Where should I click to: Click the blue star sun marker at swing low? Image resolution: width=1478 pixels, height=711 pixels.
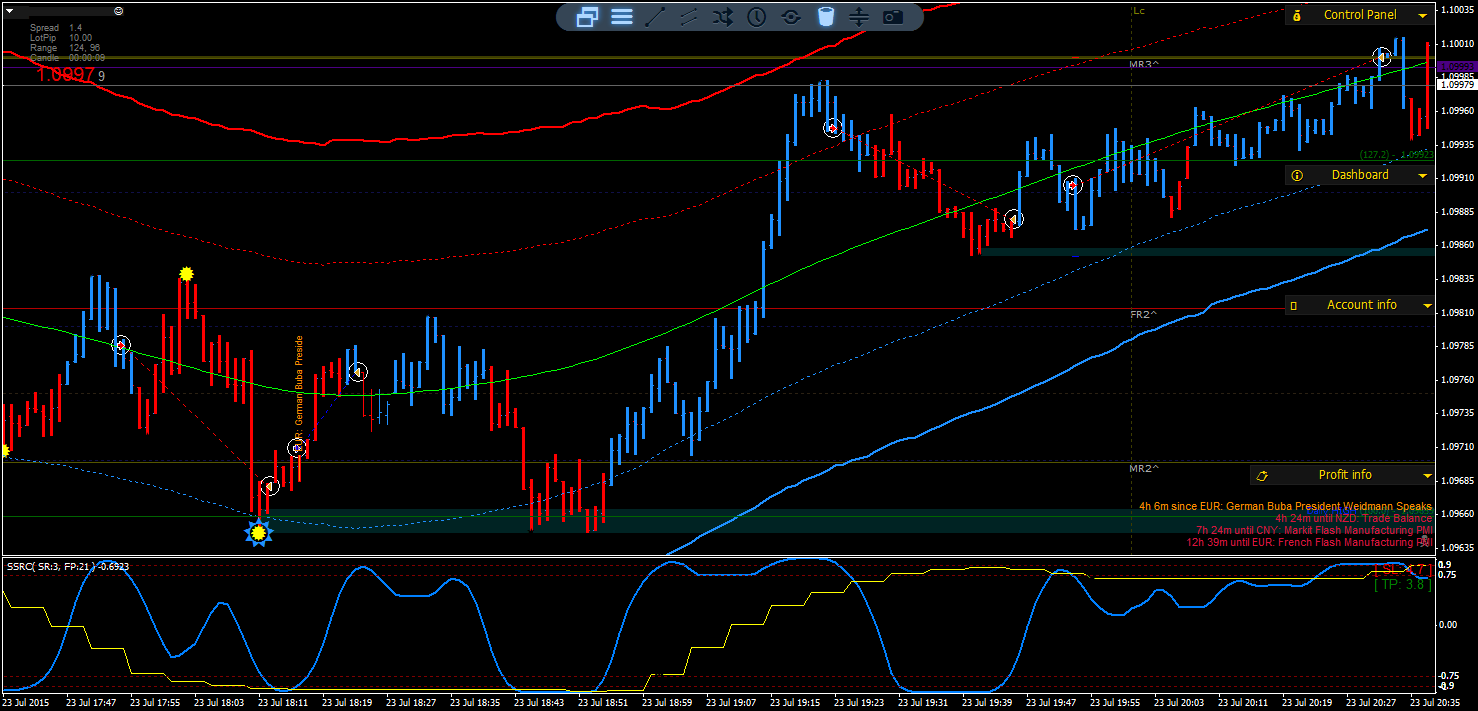click(259, 533)
